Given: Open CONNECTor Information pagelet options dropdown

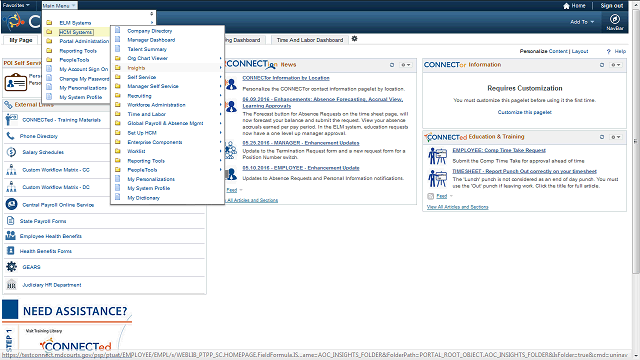Looking at the screenshot, I should (616, 65).
